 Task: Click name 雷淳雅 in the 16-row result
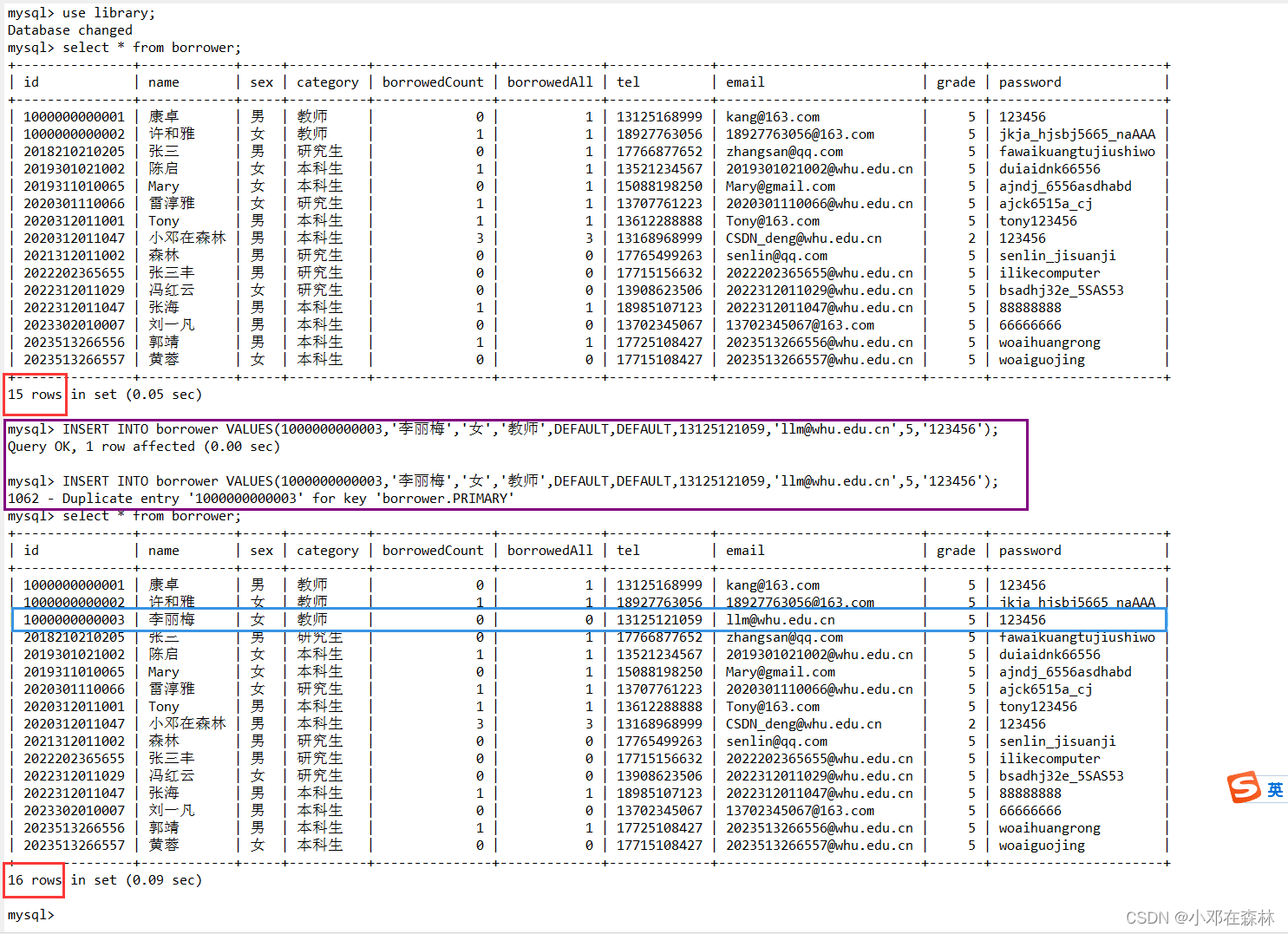tap(172, 689)
